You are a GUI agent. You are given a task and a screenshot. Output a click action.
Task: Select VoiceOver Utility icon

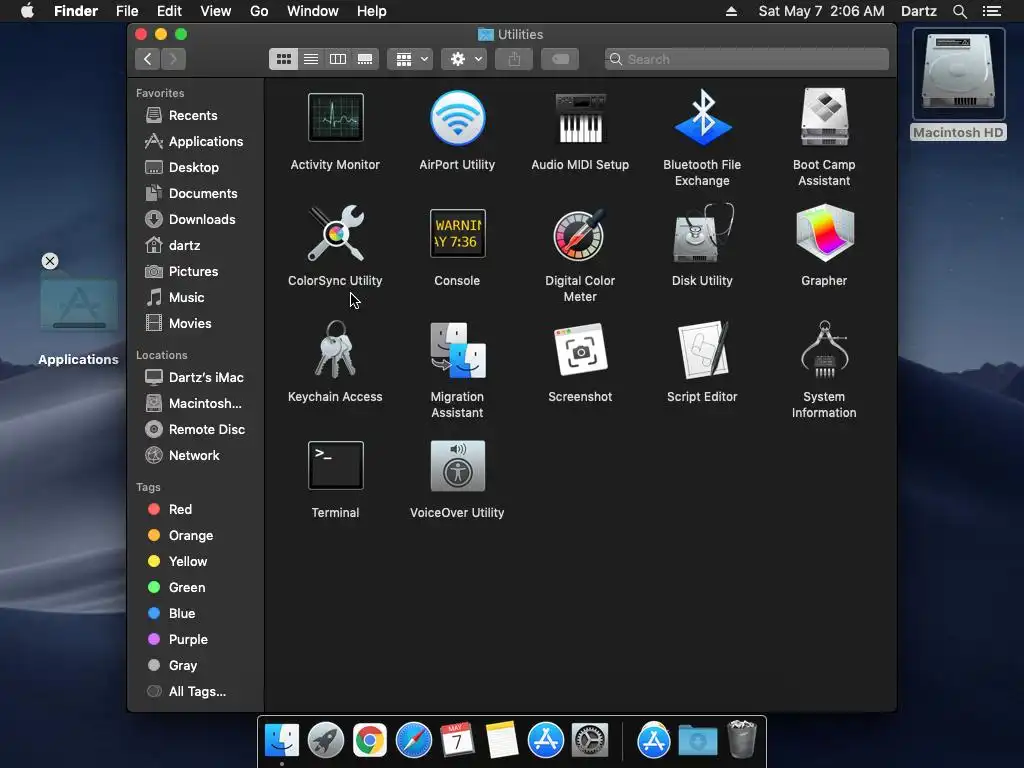[x=457, y=466]
